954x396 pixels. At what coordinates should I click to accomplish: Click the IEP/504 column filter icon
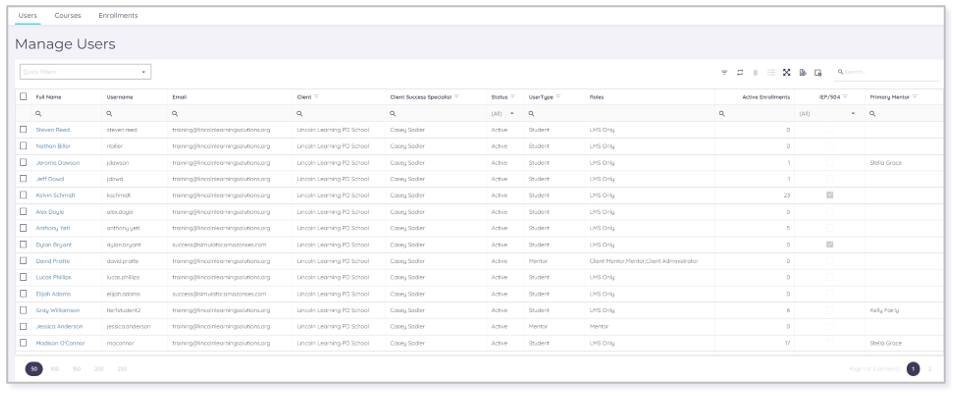point(845,97)
